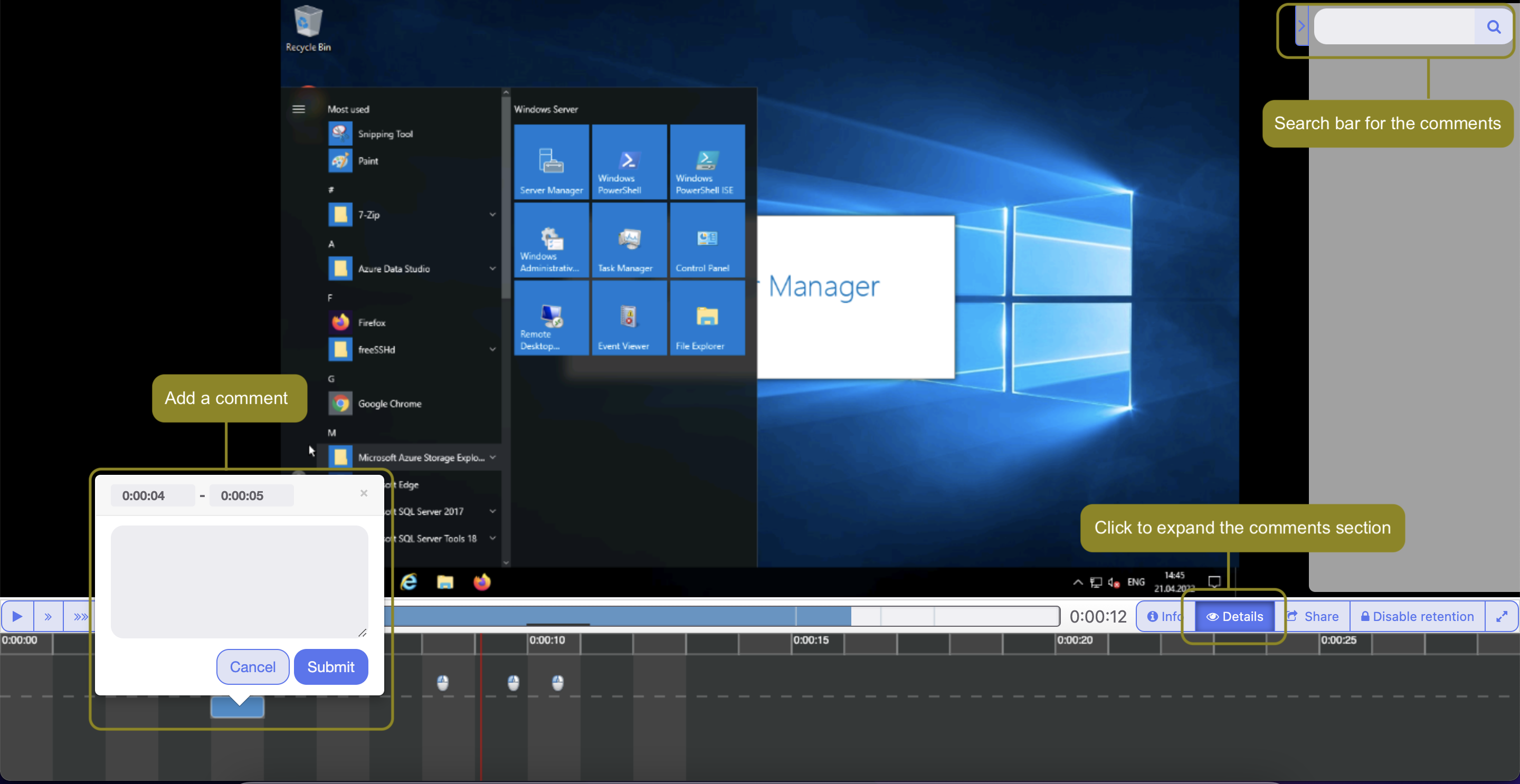Screen dimensions: 1520x784
Task: Open the Windows Administrative Tools tile
Action: [x=551, y=240]
